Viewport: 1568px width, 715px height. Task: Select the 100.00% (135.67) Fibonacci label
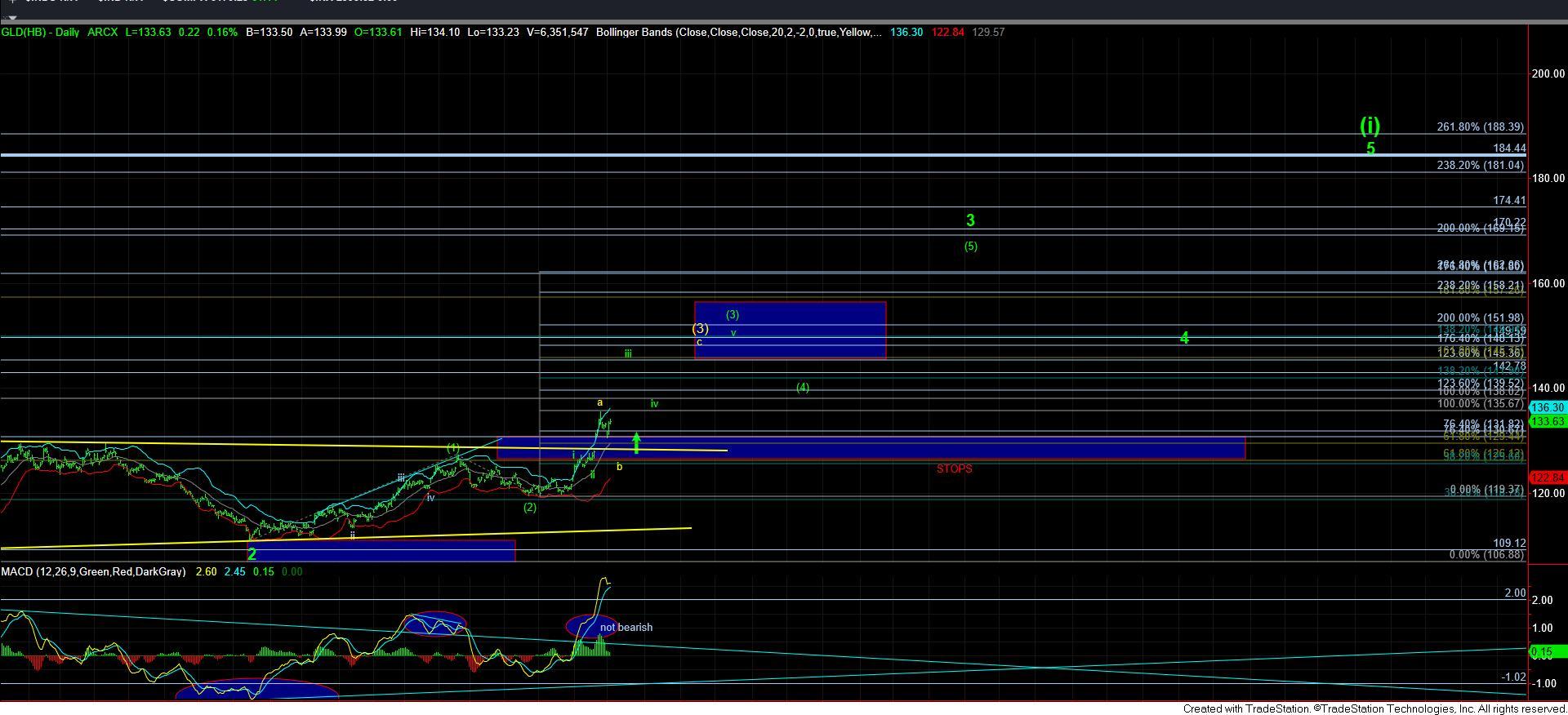1480,404
